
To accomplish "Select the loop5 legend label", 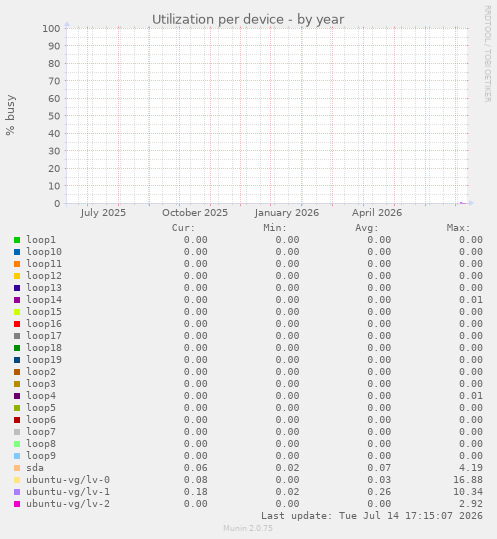I will tap(41, 408).
